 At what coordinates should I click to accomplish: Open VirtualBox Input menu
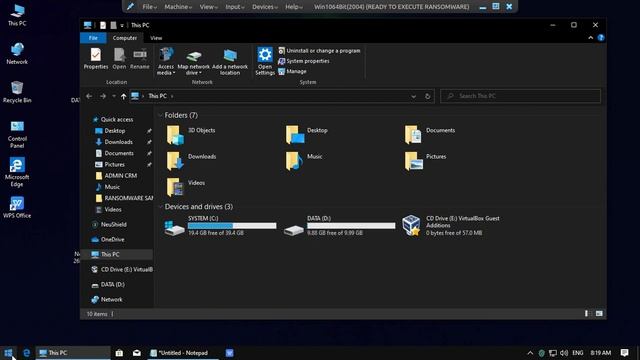(x=235, y=7)
